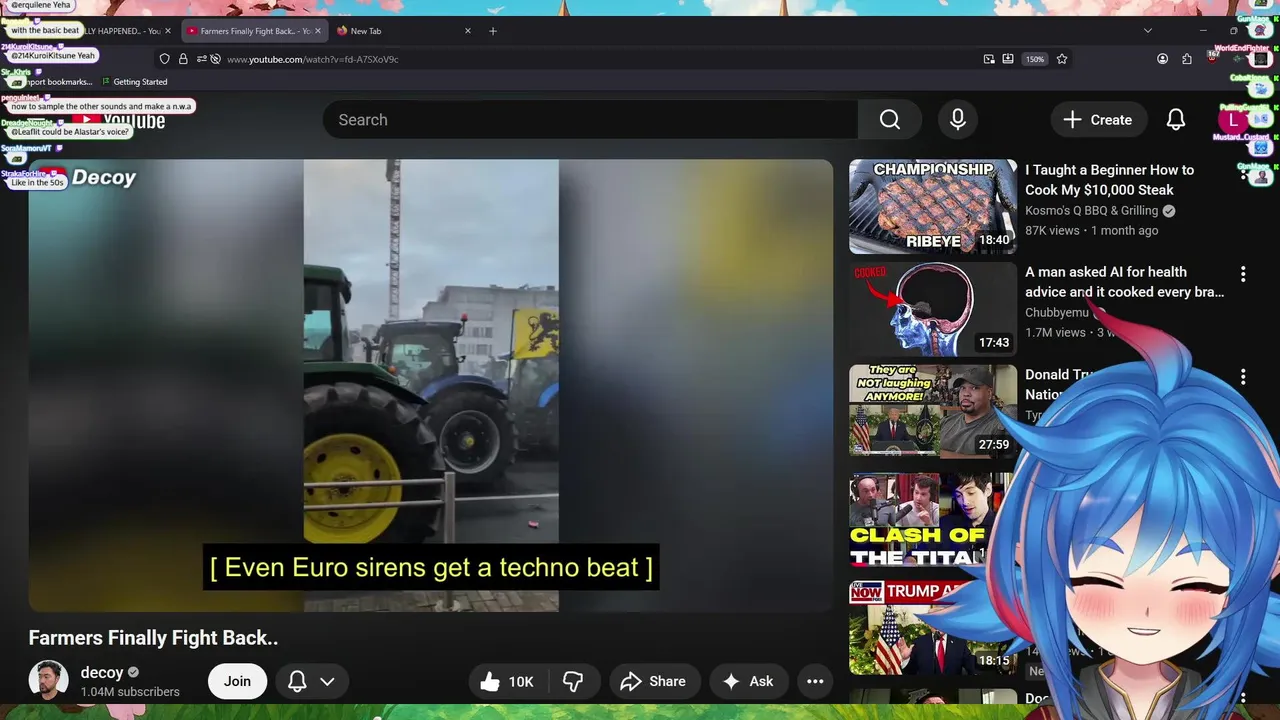Click the magnifier search button
The image size is (1280, 720).
(x=890, y=120)
